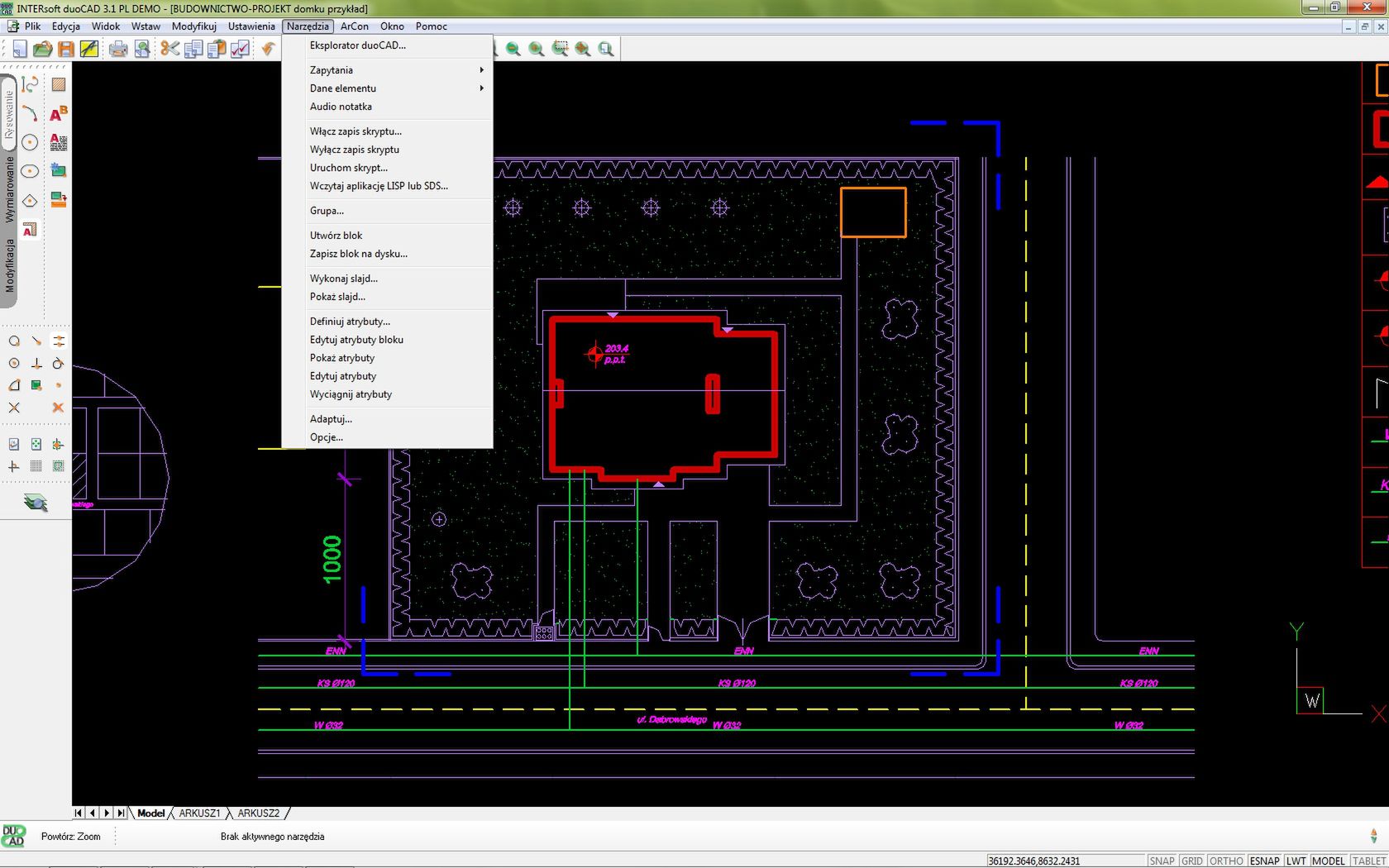Select the zoom window icon
Viewport: 1389px width, 868px height.
560,49
